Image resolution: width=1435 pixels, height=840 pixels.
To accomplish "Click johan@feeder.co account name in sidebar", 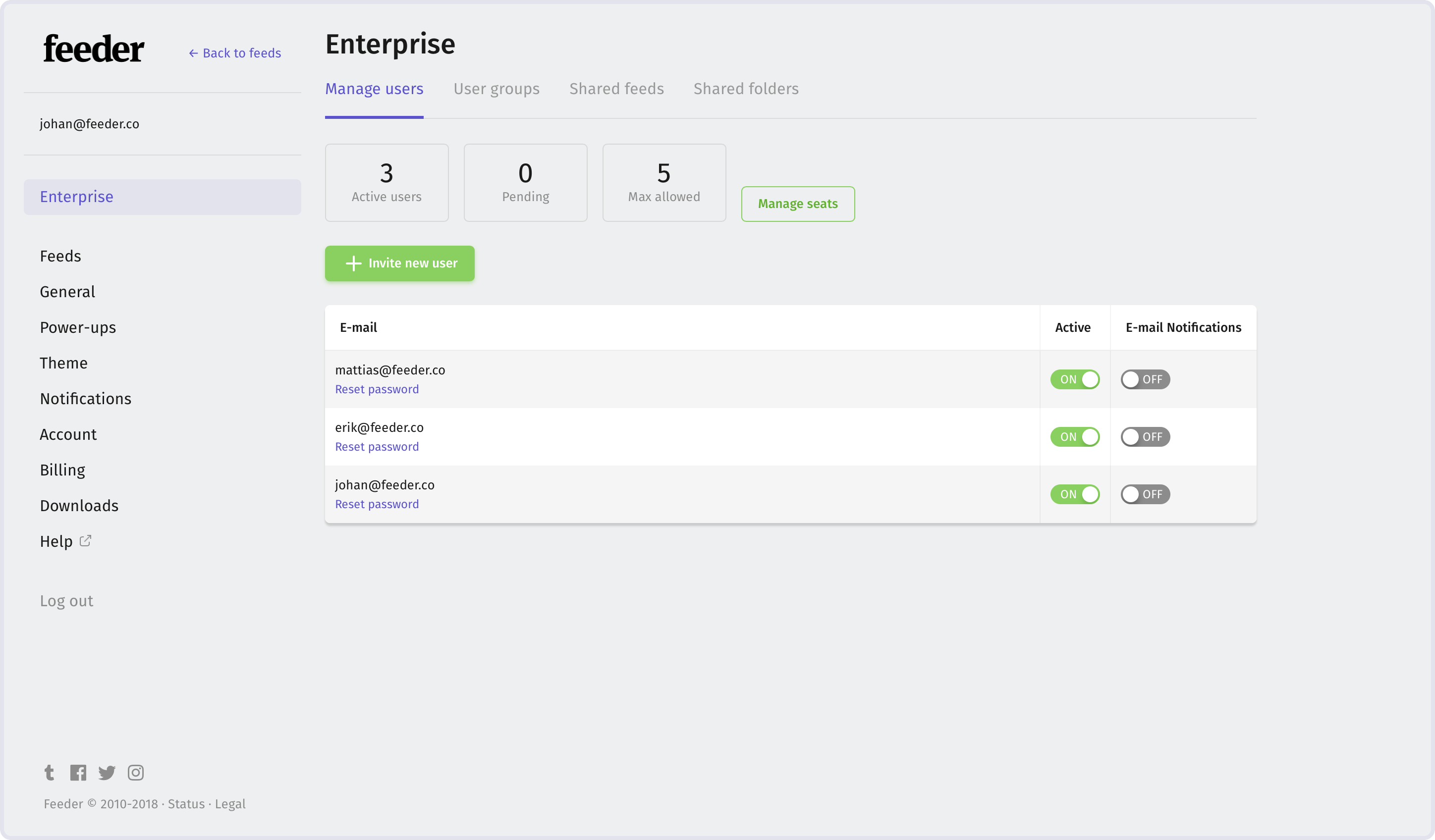I will 89,124.
